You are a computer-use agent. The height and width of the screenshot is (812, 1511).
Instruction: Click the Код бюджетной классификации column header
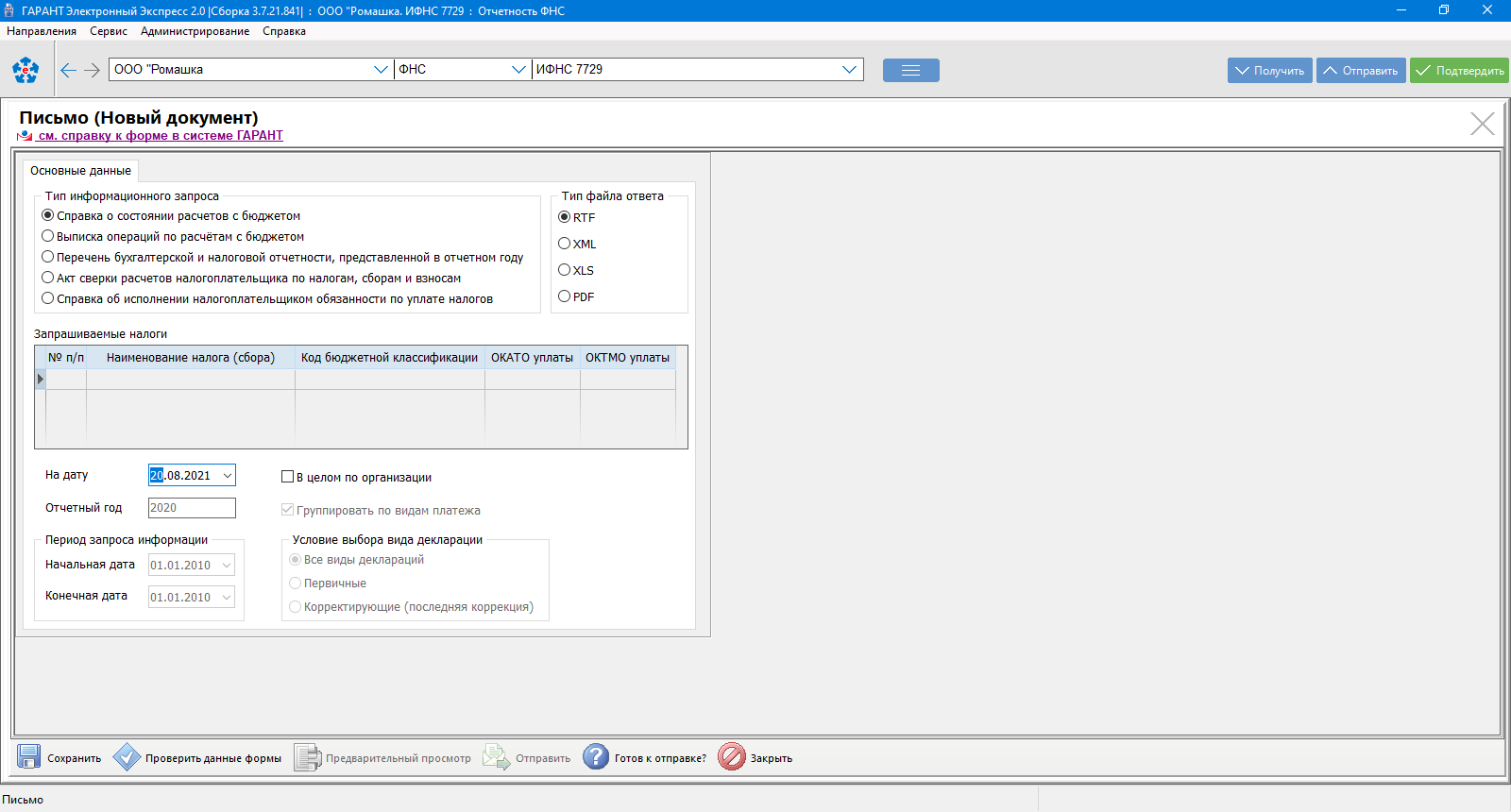click(x=390, y=358)
